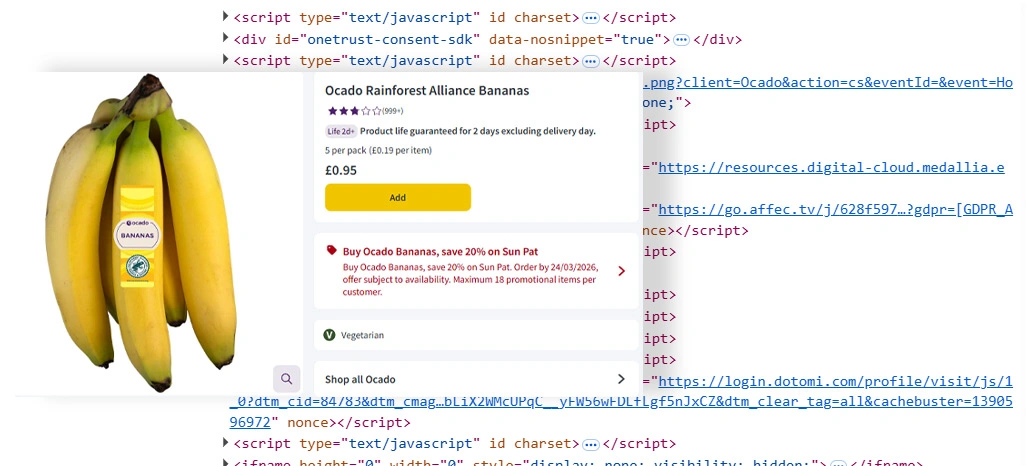Click the URL fragment ending in cachebuster=13905
This screenshot has height=466, width=1026.
point(622,401)
